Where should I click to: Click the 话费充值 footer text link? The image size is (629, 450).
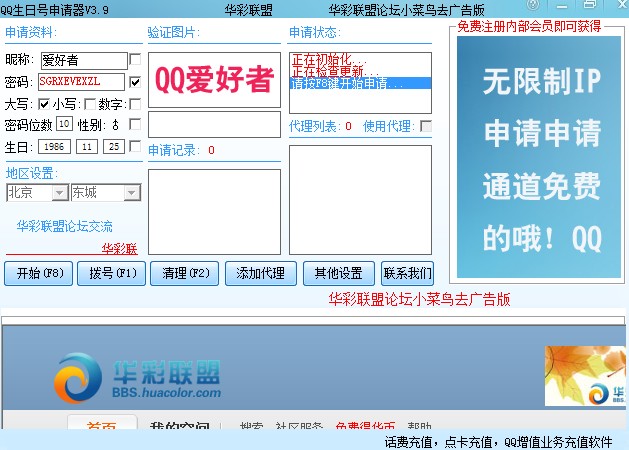tap(409, 442)
